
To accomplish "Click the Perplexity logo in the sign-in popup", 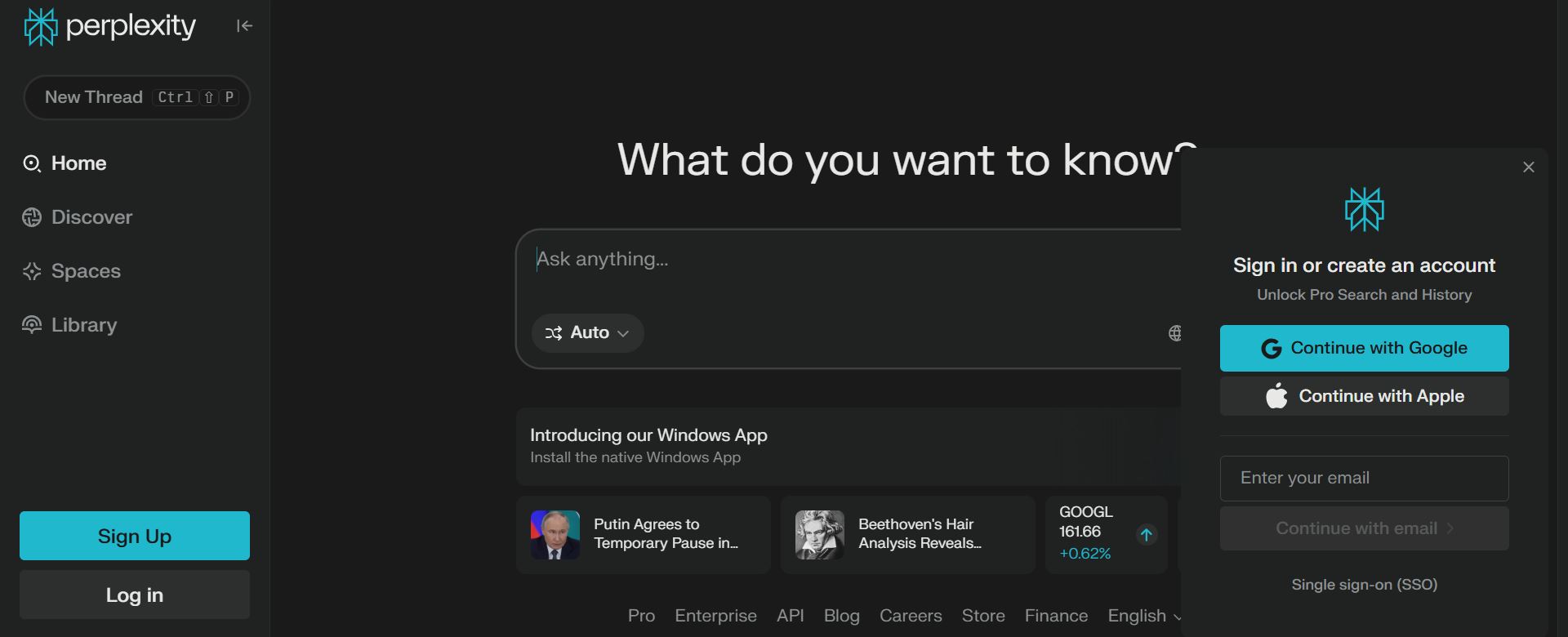I will click(x=1365, y=209).
